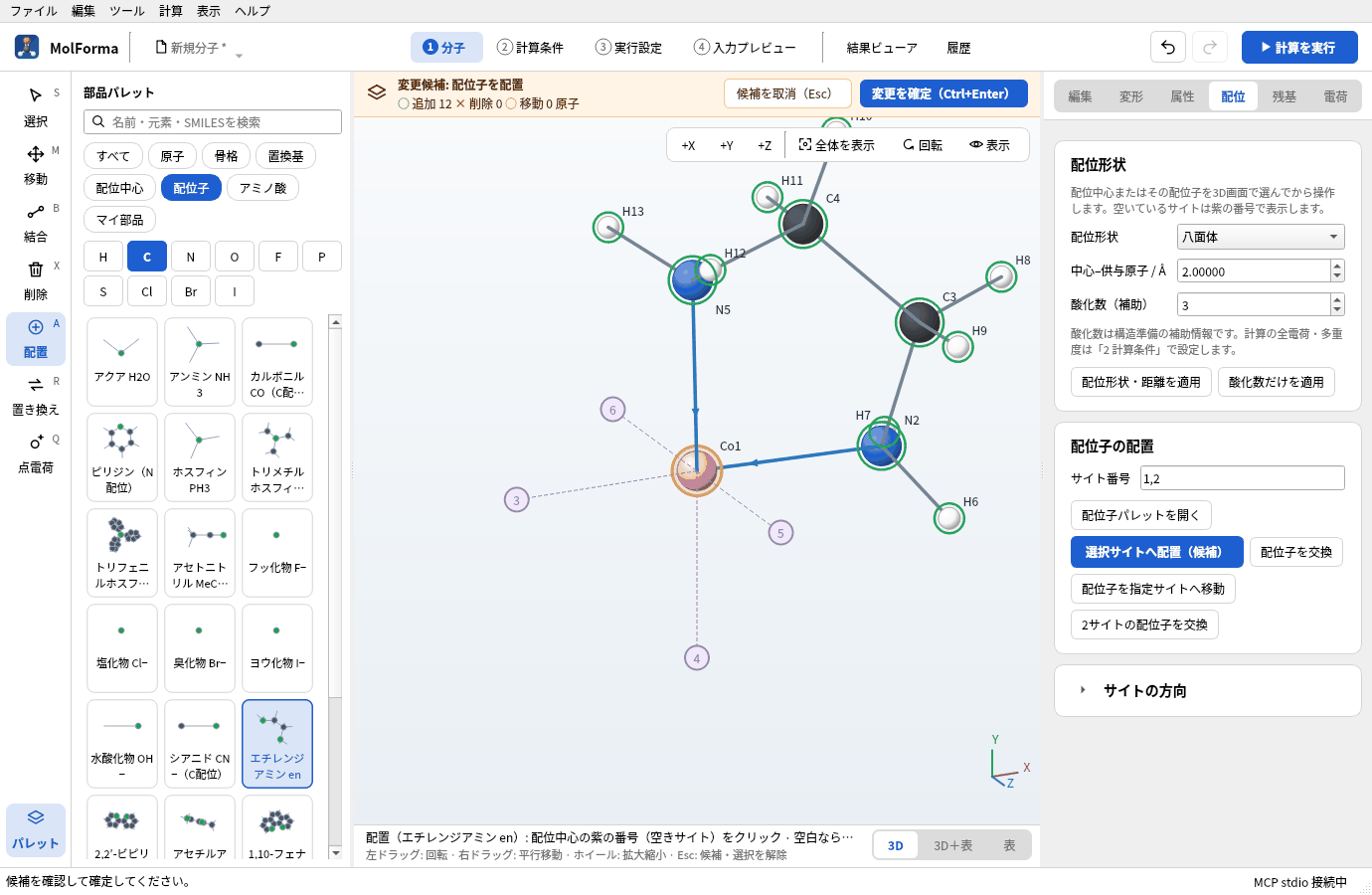Toggle the 配位子 category filter chip
1372x895 pixels.
pyautogui.click(x=191, y=188)
